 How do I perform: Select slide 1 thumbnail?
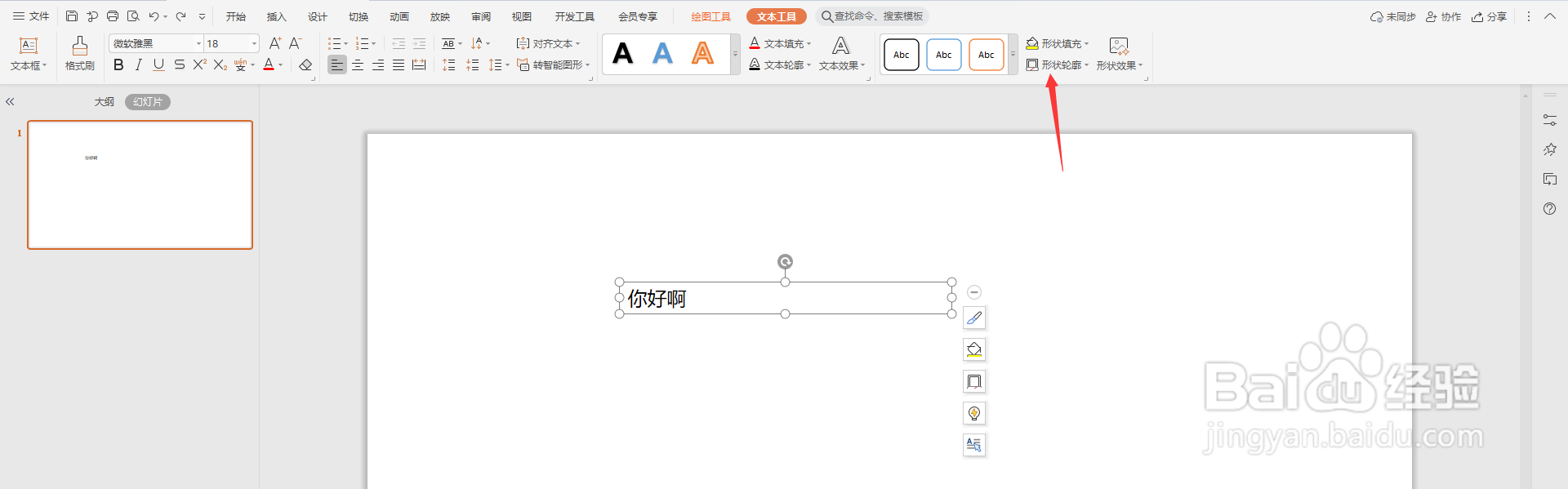pyautogui.click(x=140, y=184)
